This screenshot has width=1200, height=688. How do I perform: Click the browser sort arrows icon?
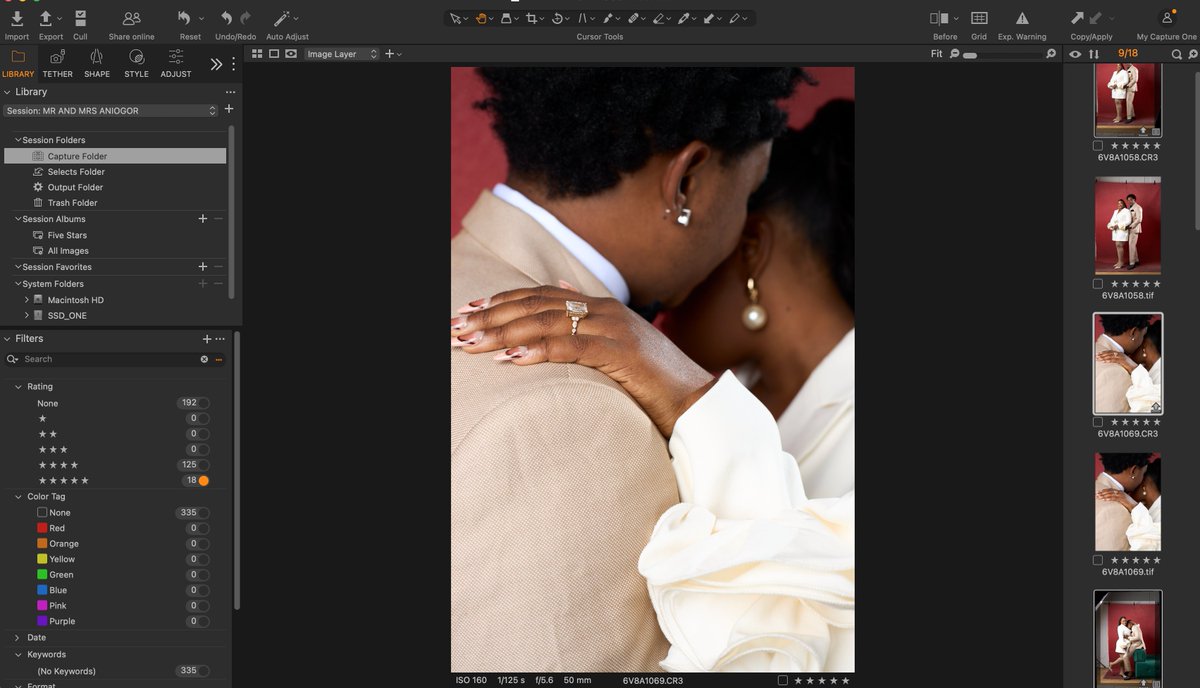pyautogui.click(x=1094, y=54)
